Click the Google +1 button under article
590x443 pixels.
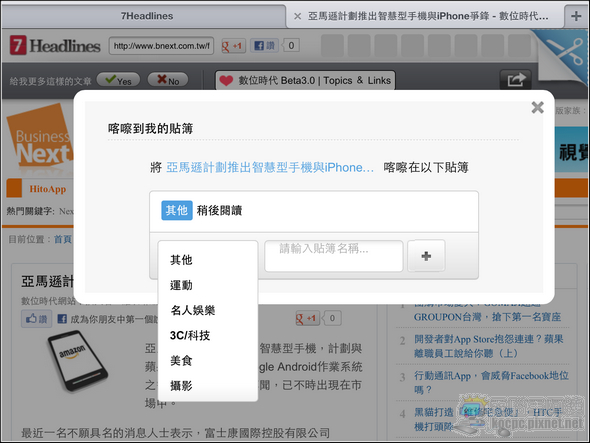(x=307, y=318)
